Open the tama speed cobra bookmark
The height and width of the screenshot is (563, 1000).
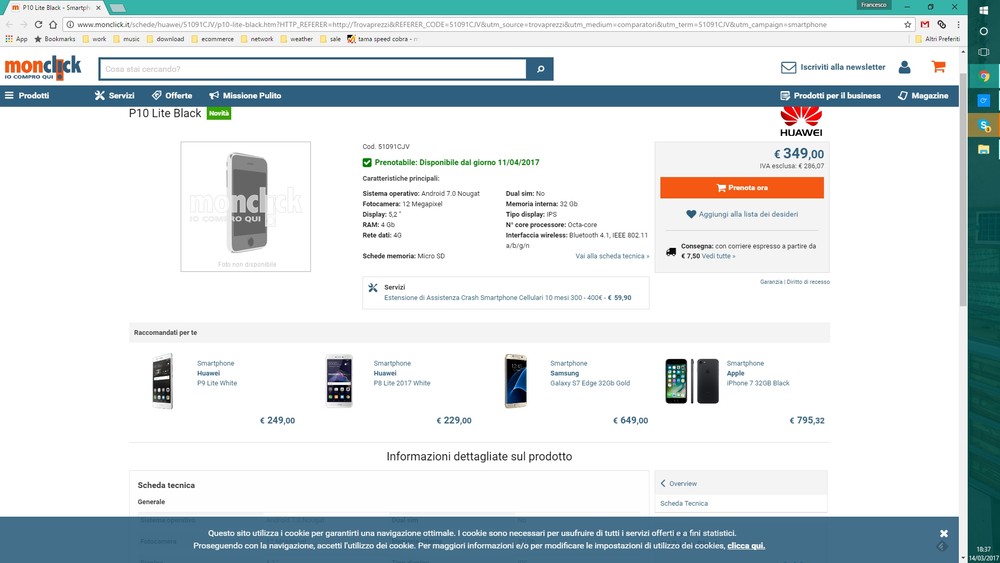pos(383,39)
